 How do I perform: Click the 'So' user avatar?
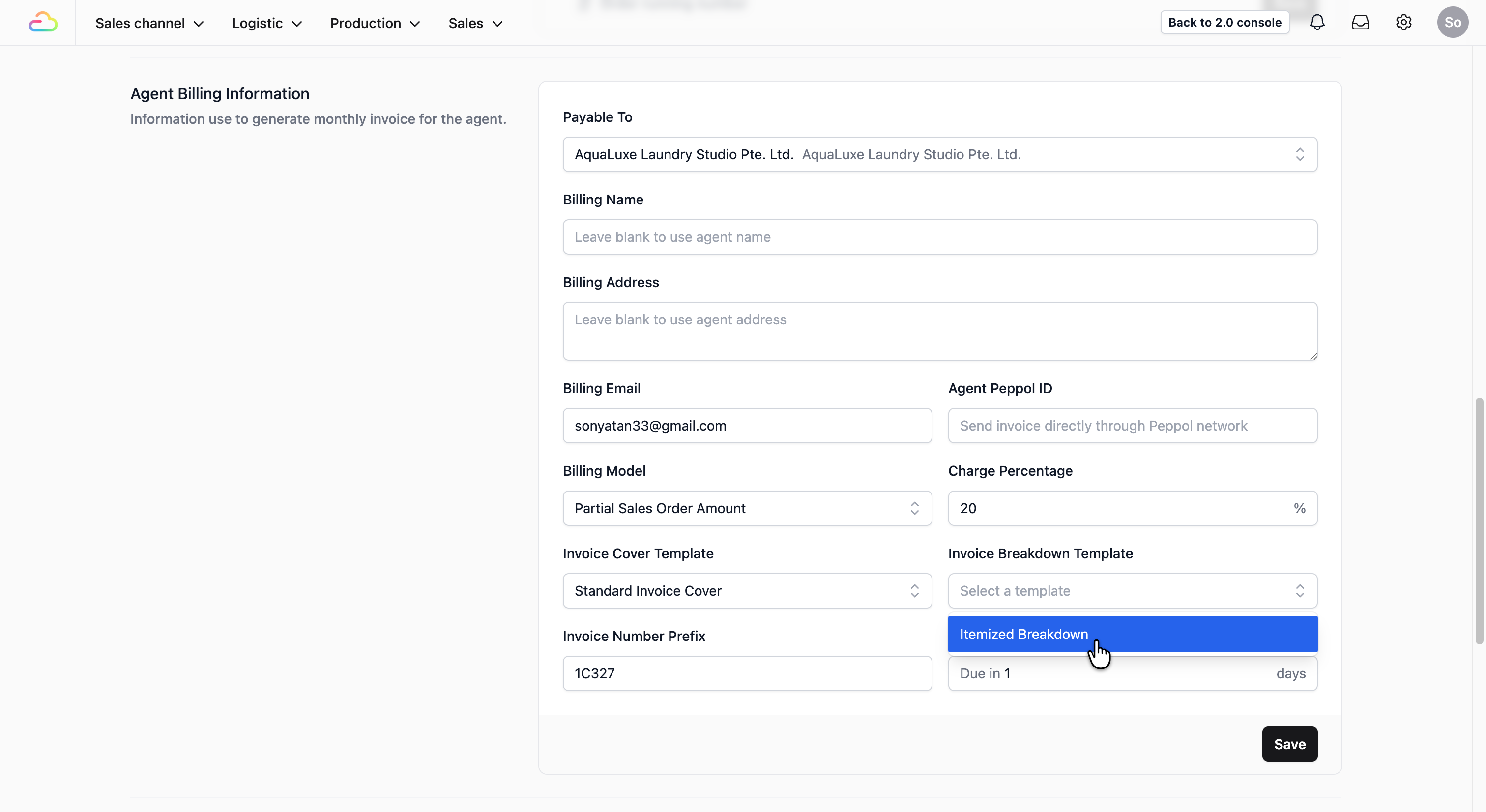(x=1452, y=23)
